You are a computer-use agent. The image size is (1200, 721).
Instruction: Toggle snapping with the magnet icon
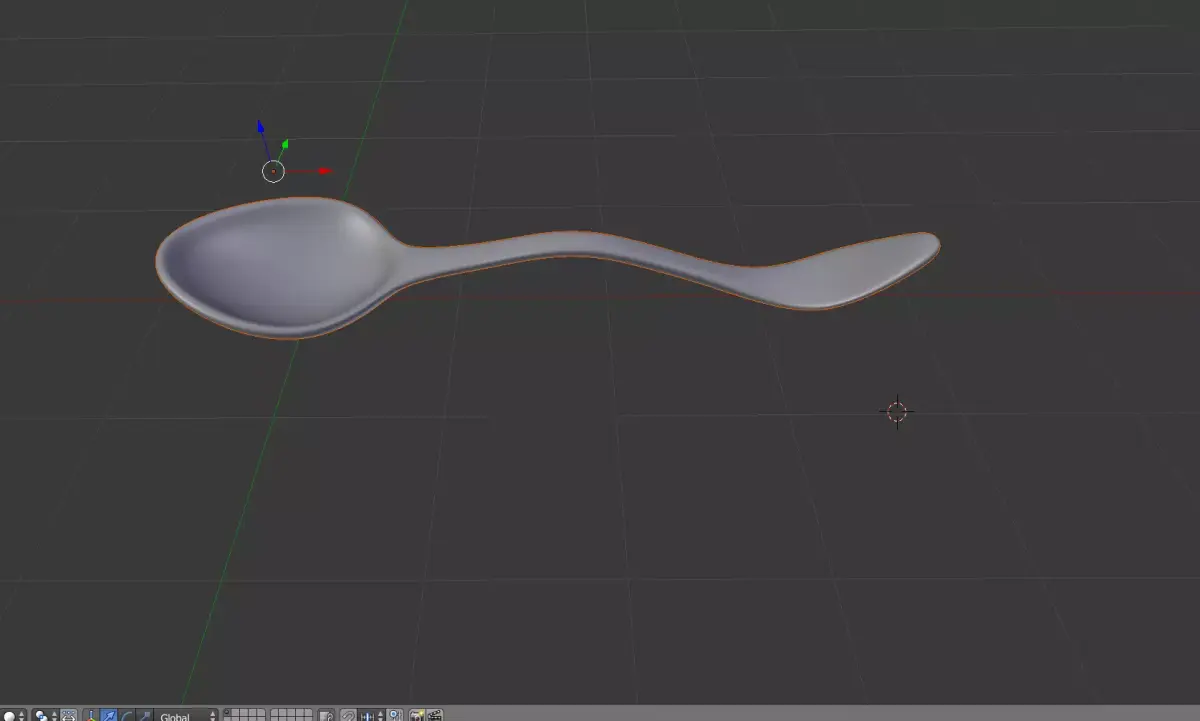tap(348, 714)
